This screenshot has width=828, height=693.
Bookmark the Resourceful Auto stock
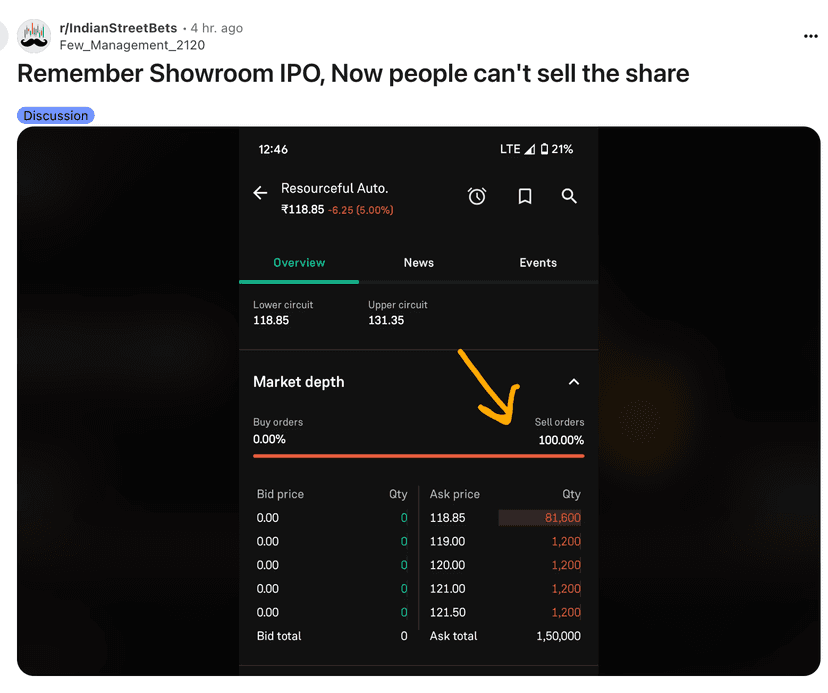point(524,197)
